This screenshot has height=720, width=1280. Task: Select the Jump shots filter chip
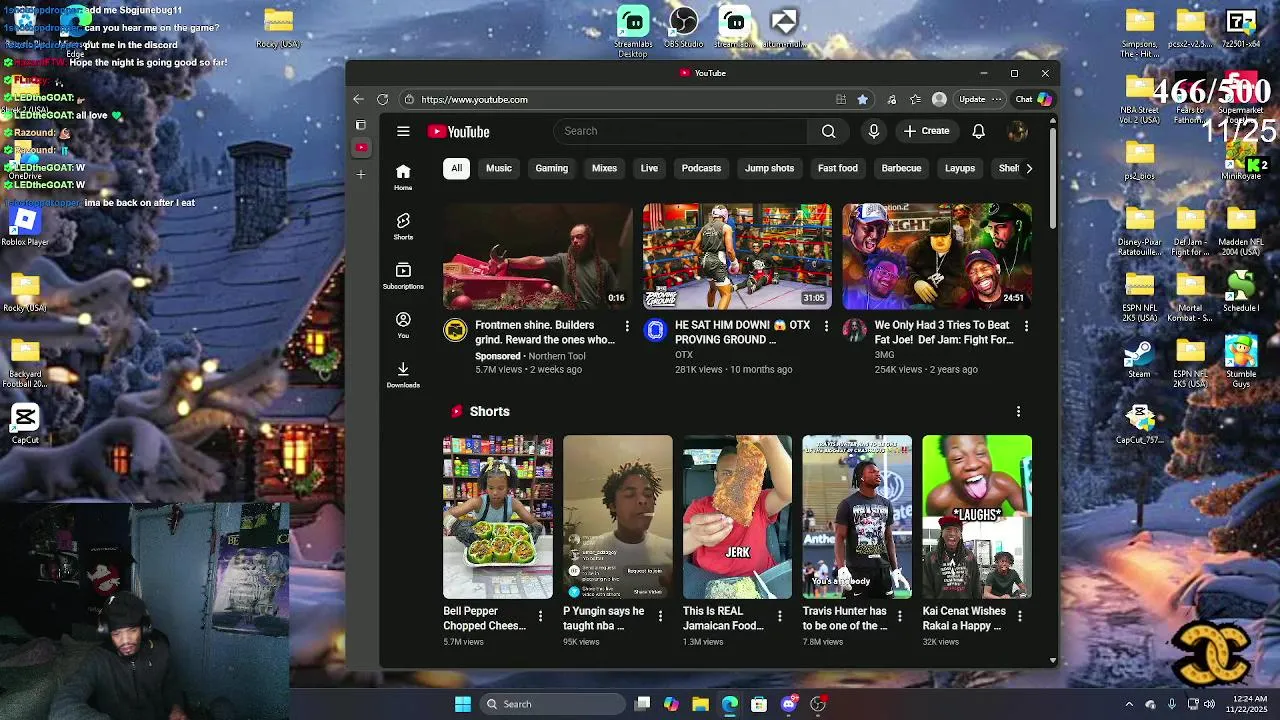point(769,168)
